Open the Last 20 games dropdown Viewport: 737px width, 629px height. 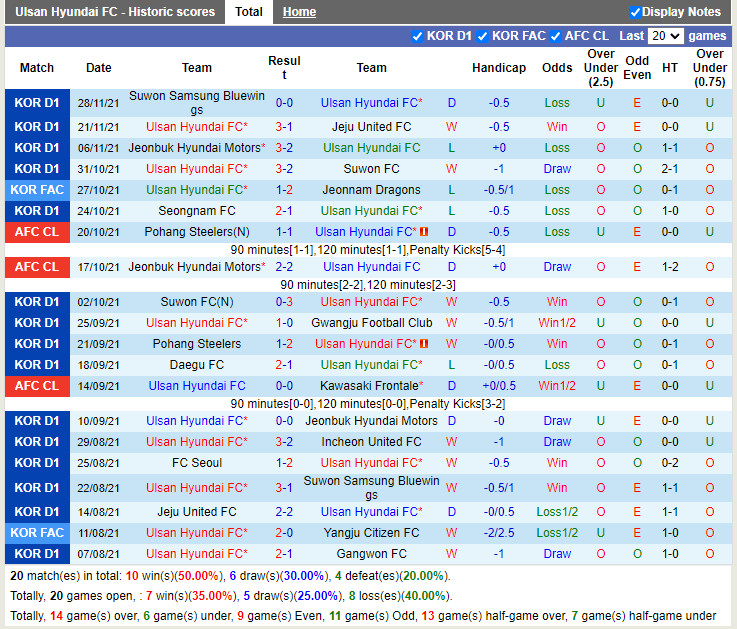click(x=665, y=36)
